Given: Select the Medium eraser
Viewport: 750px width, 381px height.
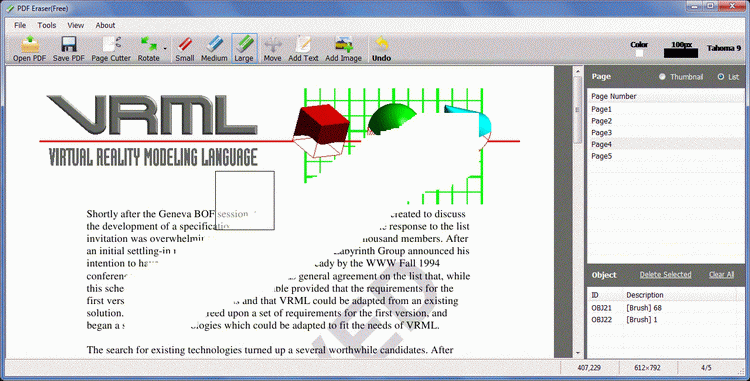Looking at the screenshot, I should click(214, 49).
